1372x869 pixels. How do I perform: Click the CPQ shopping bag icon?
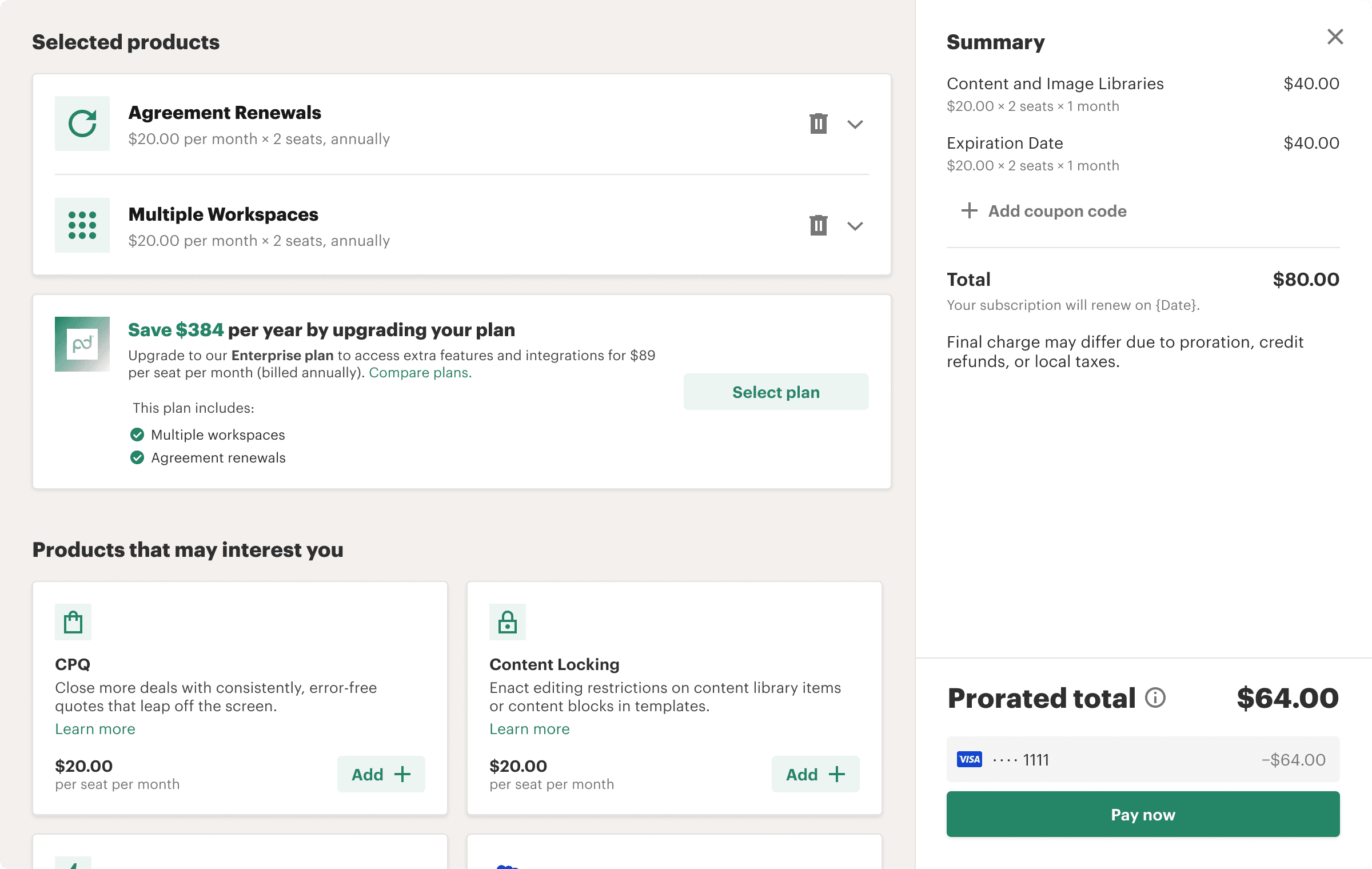pyautogui.click(x=73, y=622)
